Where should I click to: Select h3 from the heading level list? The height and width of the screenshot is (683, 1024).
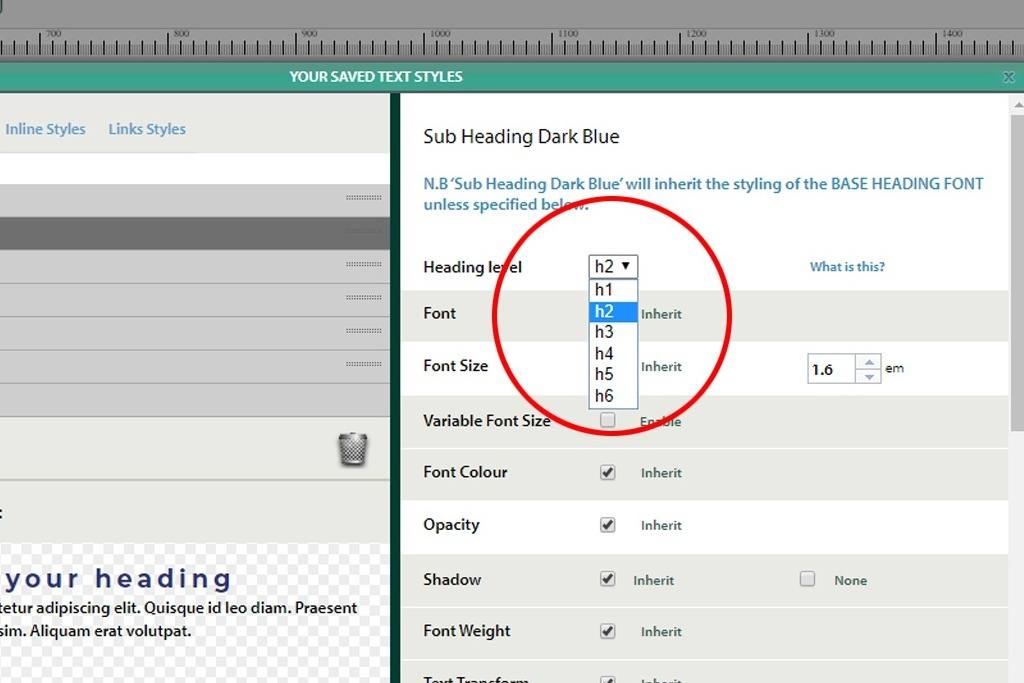pos(604,331)
